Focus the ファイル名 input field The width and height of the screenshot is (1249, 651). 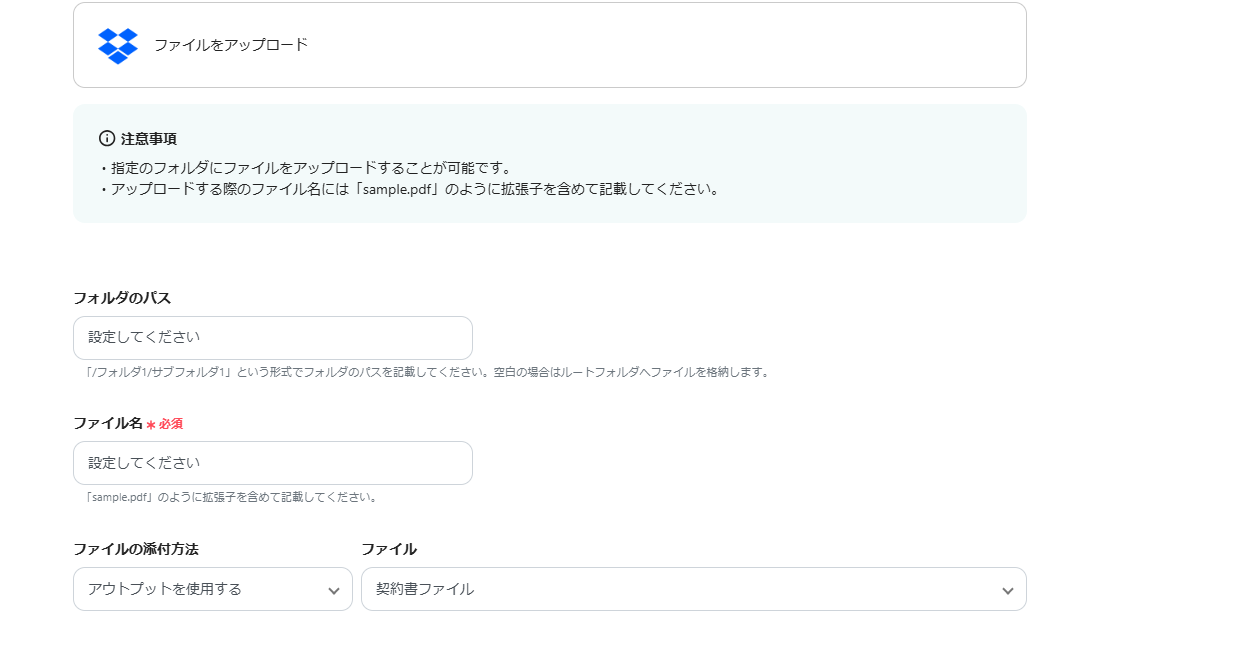(272, 463)
